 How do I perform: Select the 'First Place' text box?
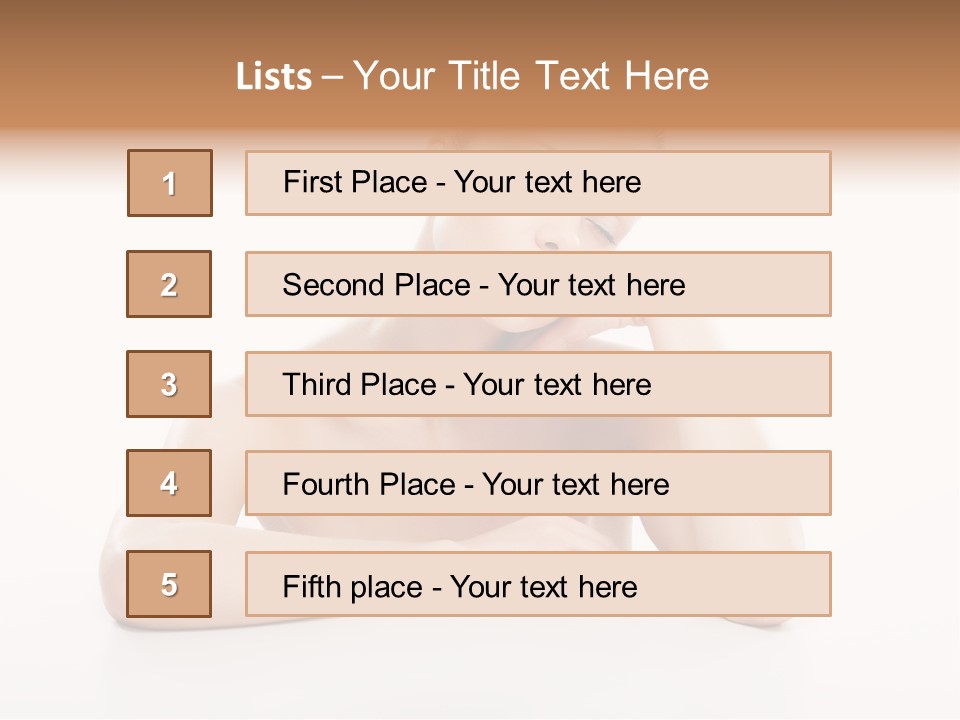coord(538,183)
